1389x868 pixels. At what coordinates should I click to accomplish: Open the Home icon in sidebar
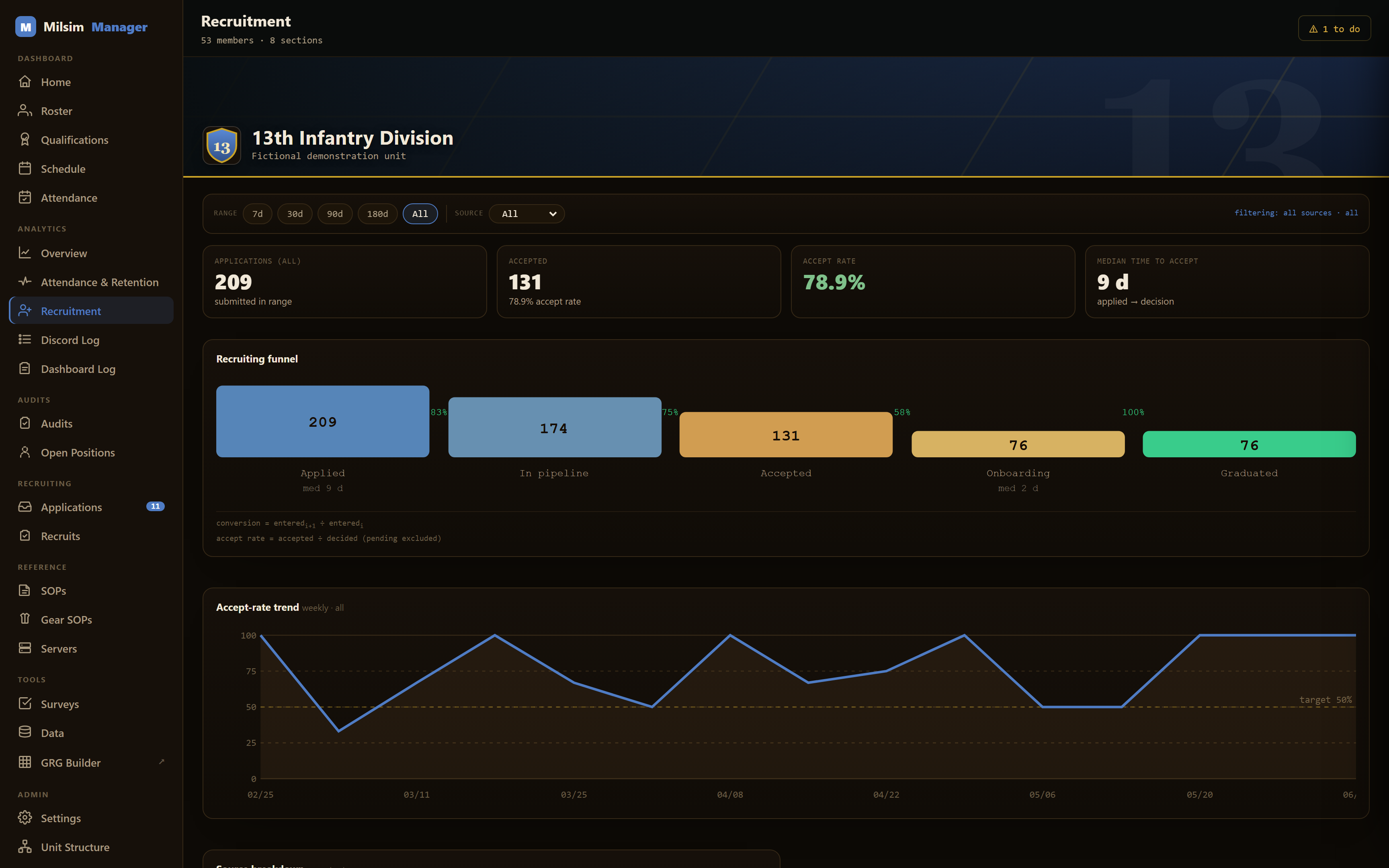coord(25,82)
